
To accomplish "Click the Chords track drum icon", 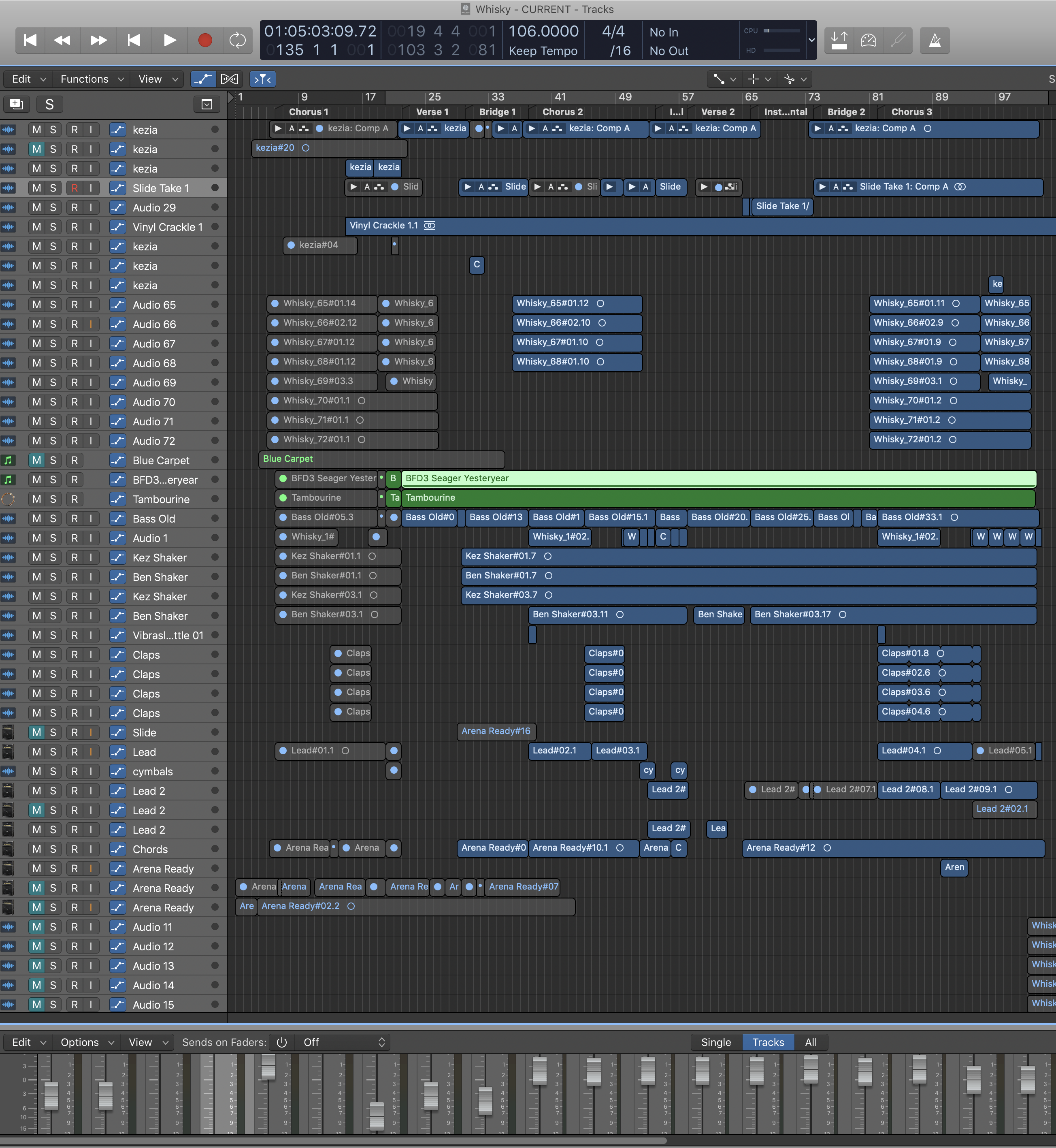I will pyautogui.click(x=8, y=849).
